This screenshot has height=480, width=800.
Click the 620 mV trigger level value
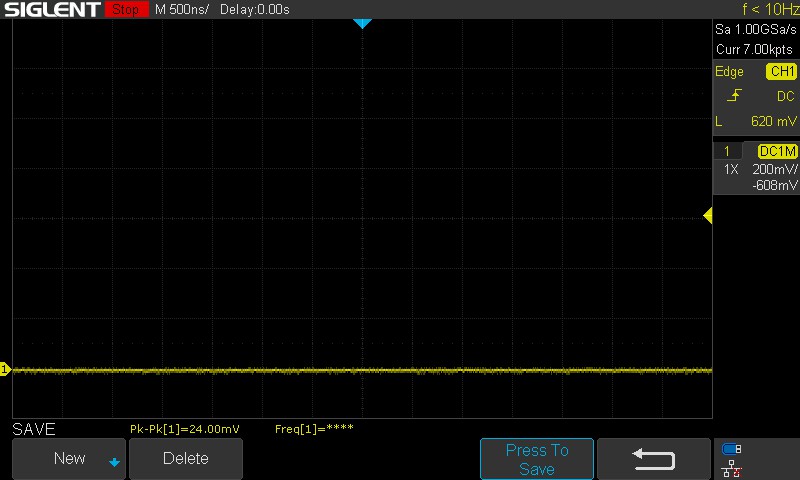pyautogui.click(x=773, y=121)
